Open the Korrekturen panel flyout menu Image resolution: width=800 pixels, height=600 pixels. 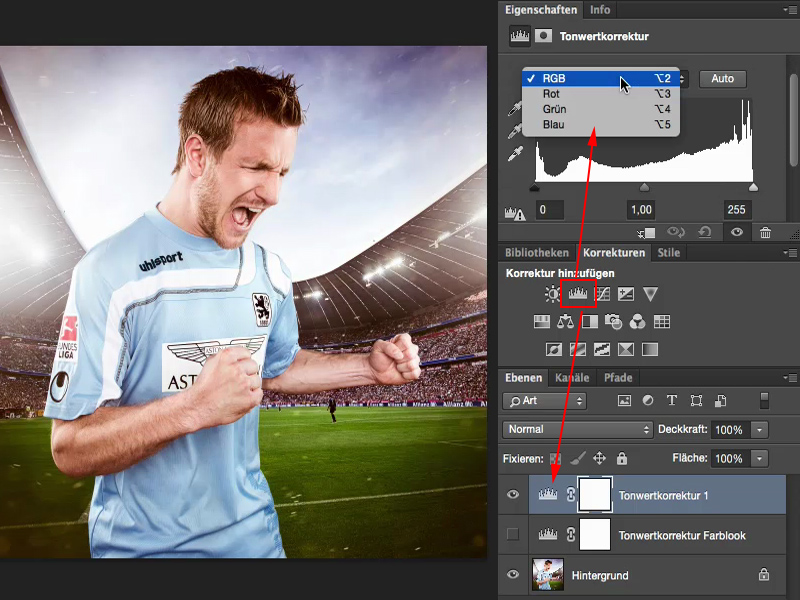(790, 253)
